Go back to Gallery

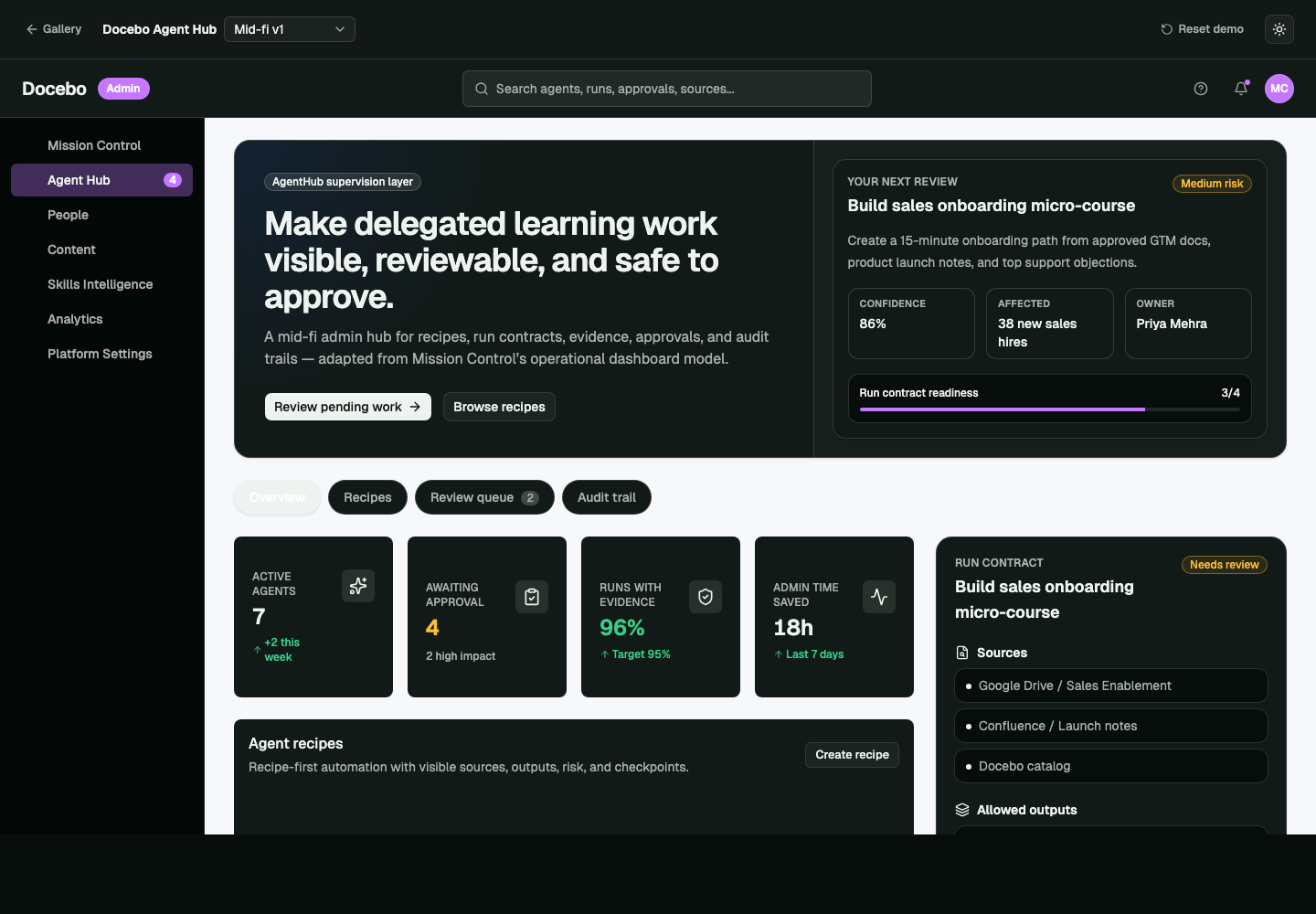[54, 29]
